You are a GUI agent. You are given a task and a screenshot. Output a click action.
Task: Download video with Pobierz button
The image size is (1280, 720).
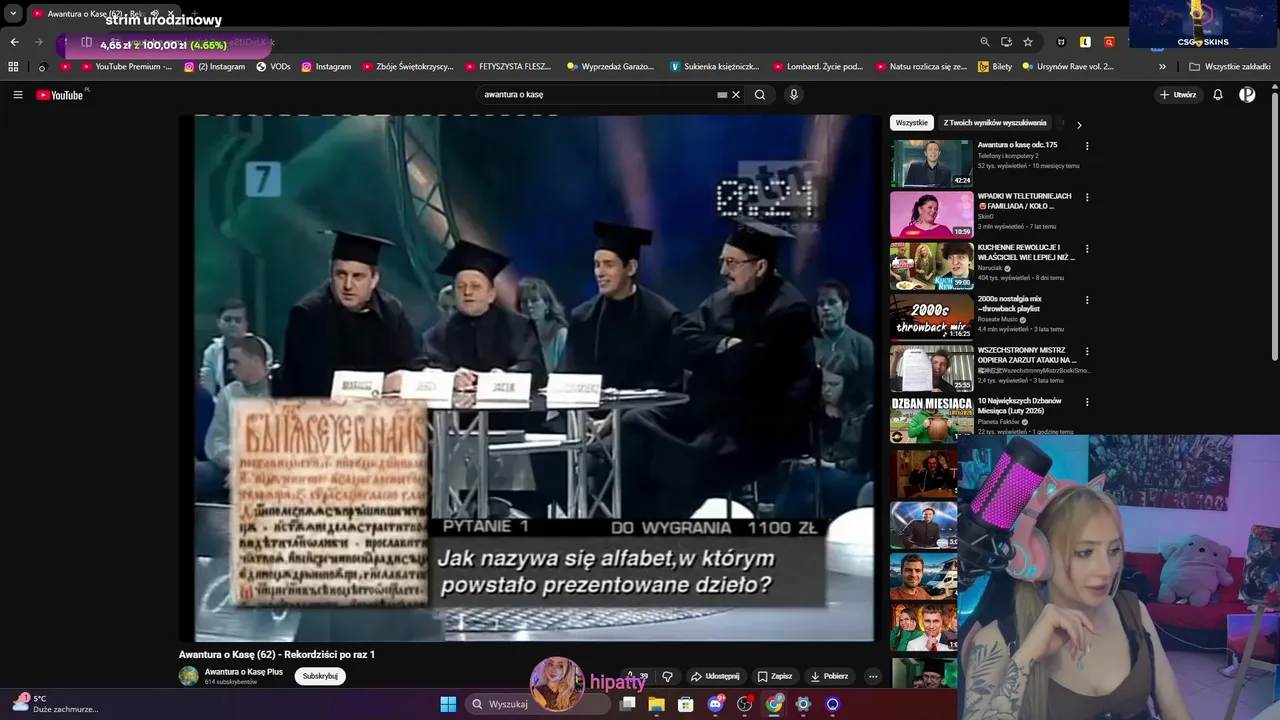pos(829,676)
